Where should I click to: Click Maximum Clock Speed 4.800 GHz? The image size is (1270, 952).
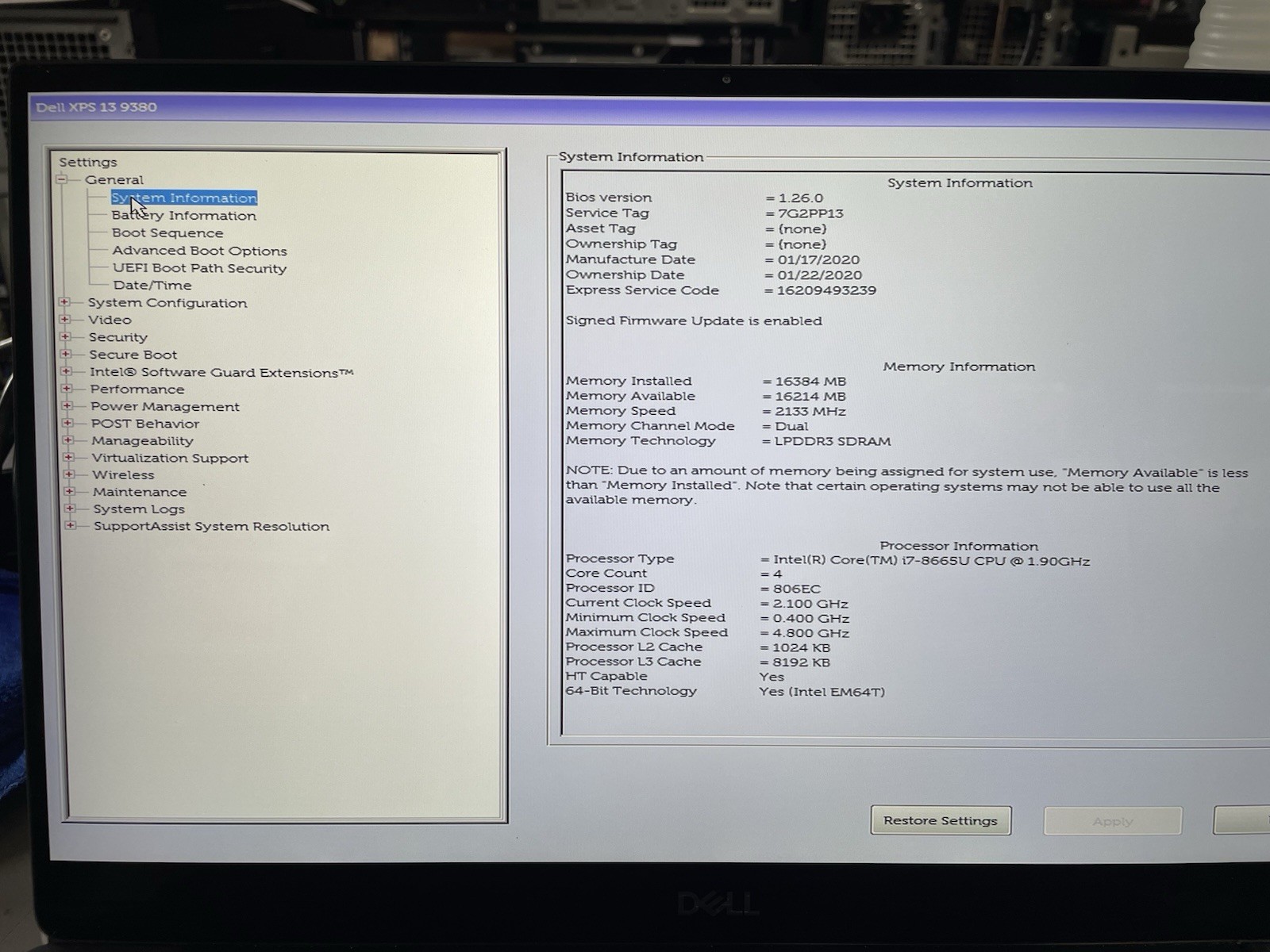click(810, 633)
